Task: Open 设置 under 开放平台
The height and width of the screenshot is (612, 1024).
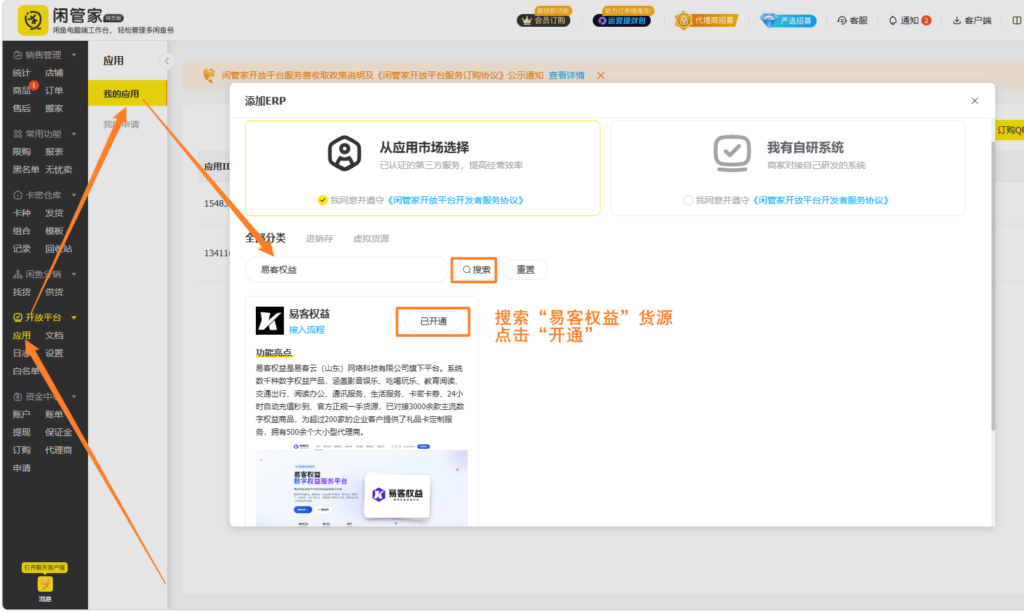Action: (x=54, y=353)
